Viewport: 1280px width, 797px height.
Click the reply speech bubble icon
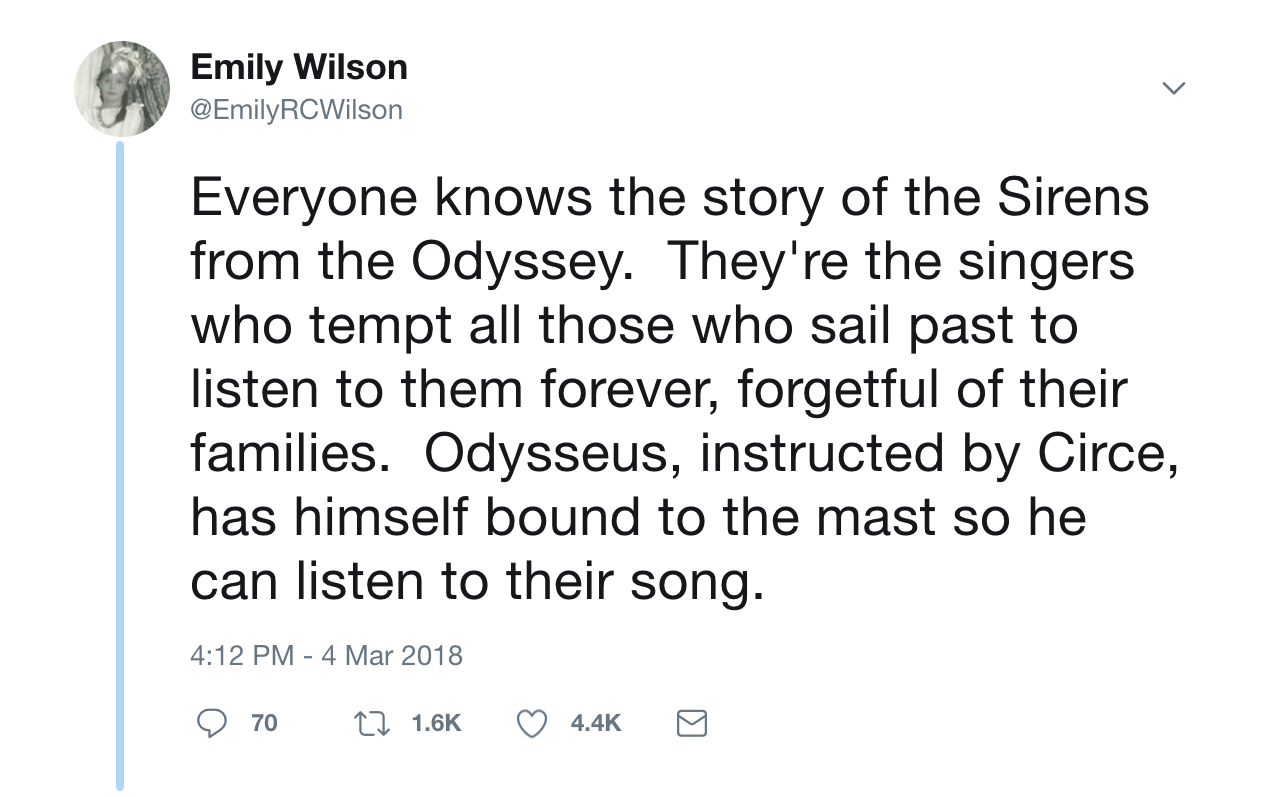(x=210, y=723)
